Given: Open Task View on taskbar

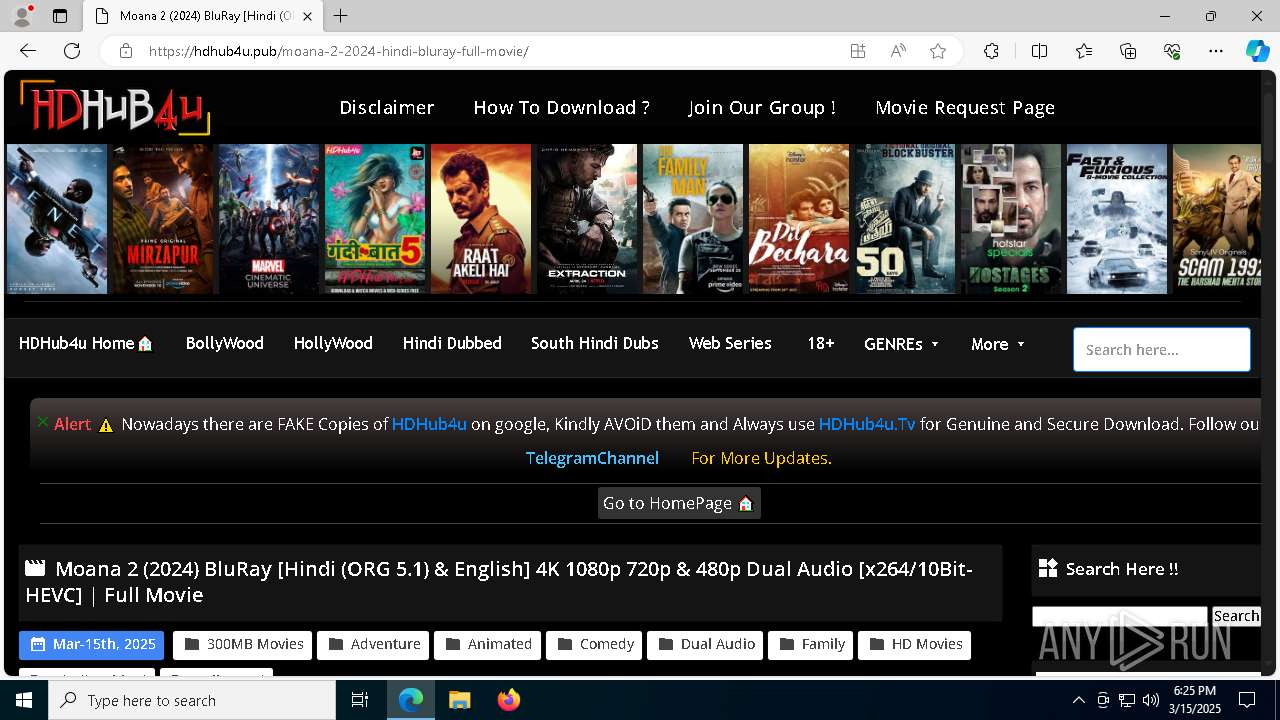Looking at the screenshot, I should pyautogui.click(x=360, y=700).
